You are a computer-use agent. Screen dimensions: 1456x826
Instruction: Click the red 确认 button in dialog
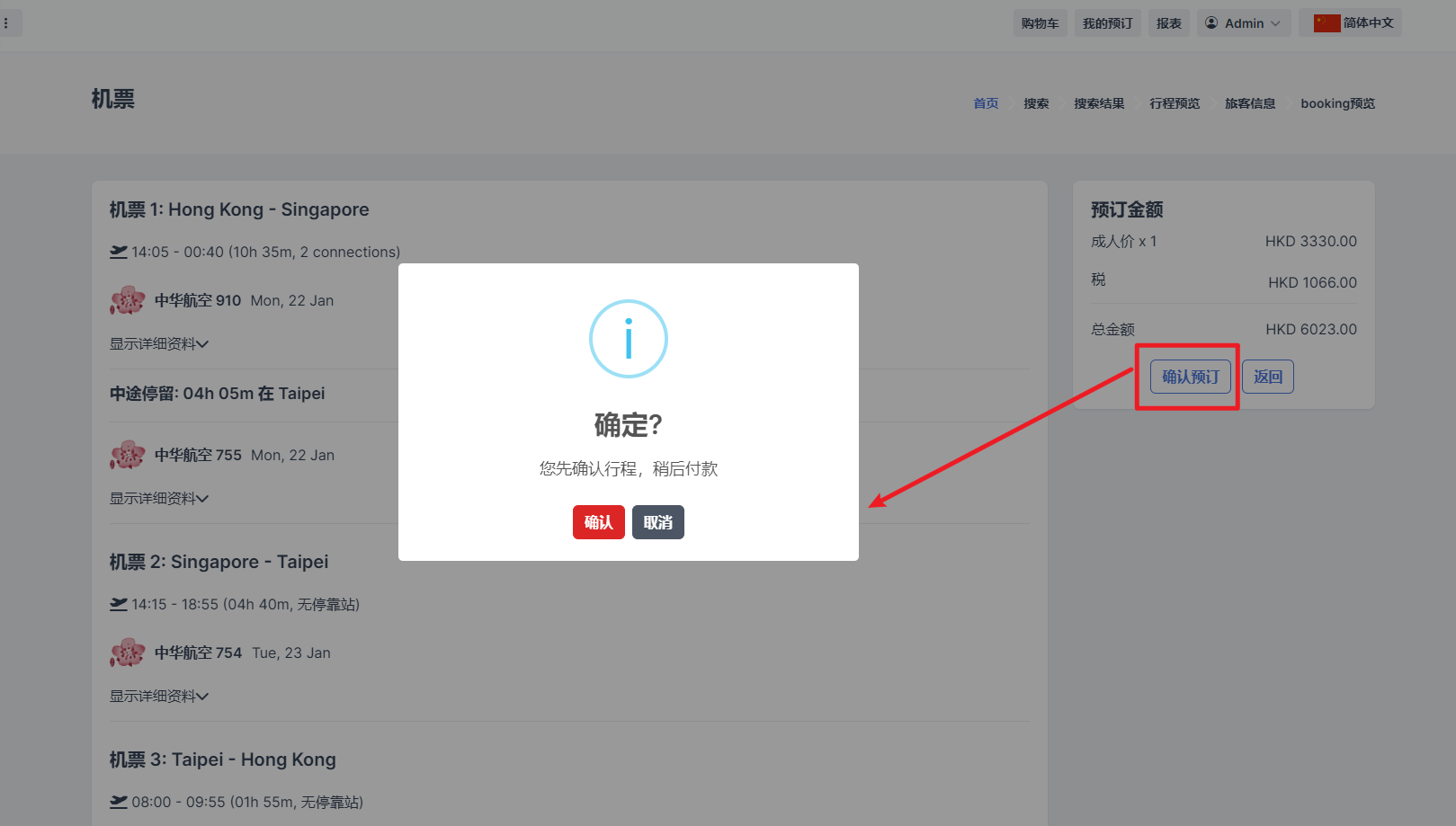coord(598,522)
